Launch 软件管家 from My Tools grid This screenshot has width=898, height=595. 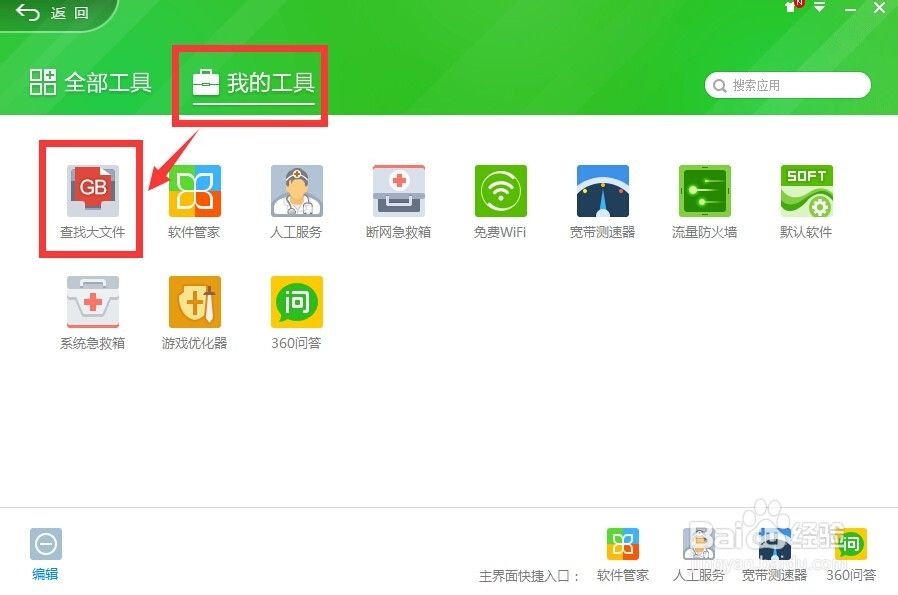click(195, 202)
